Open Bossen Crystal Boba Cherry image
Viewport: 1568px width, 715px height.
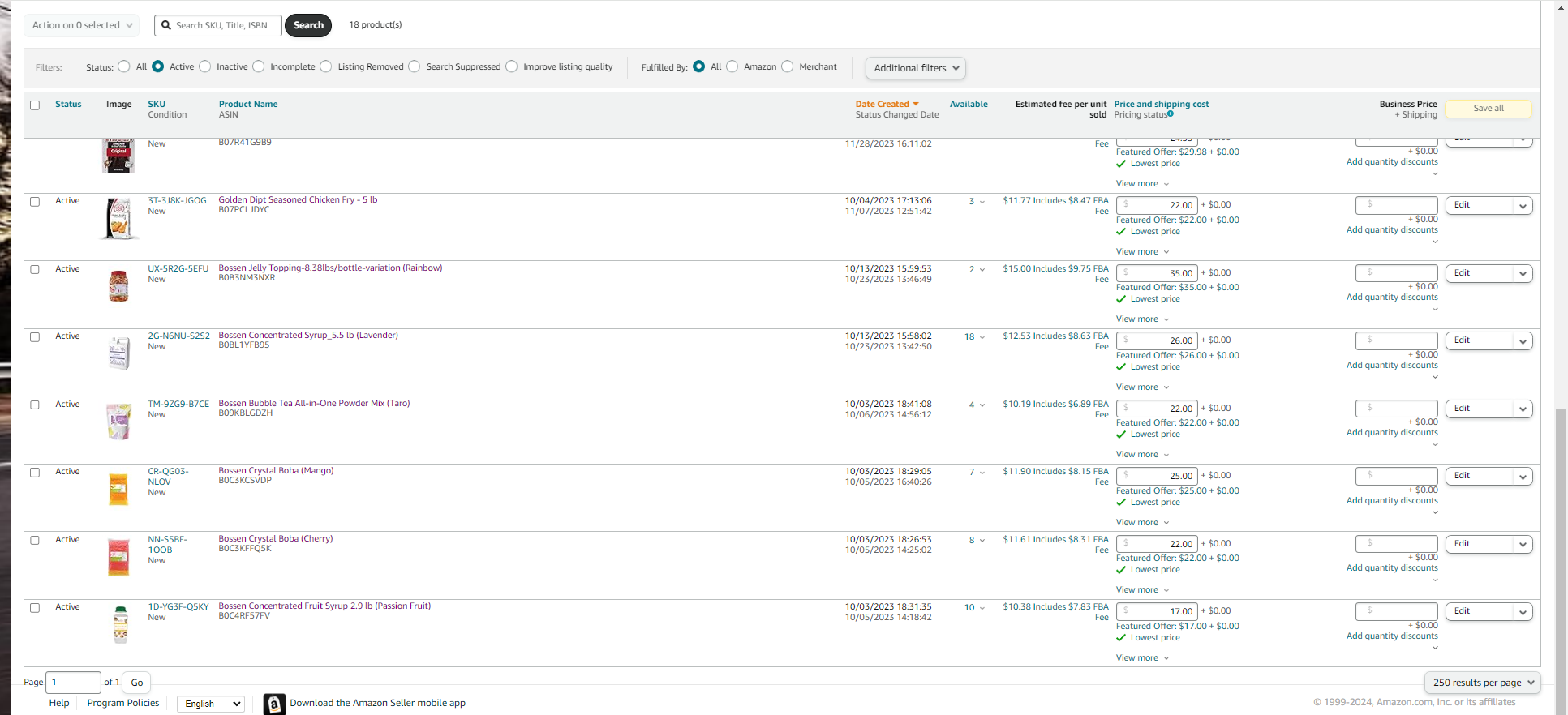point(119,557)
